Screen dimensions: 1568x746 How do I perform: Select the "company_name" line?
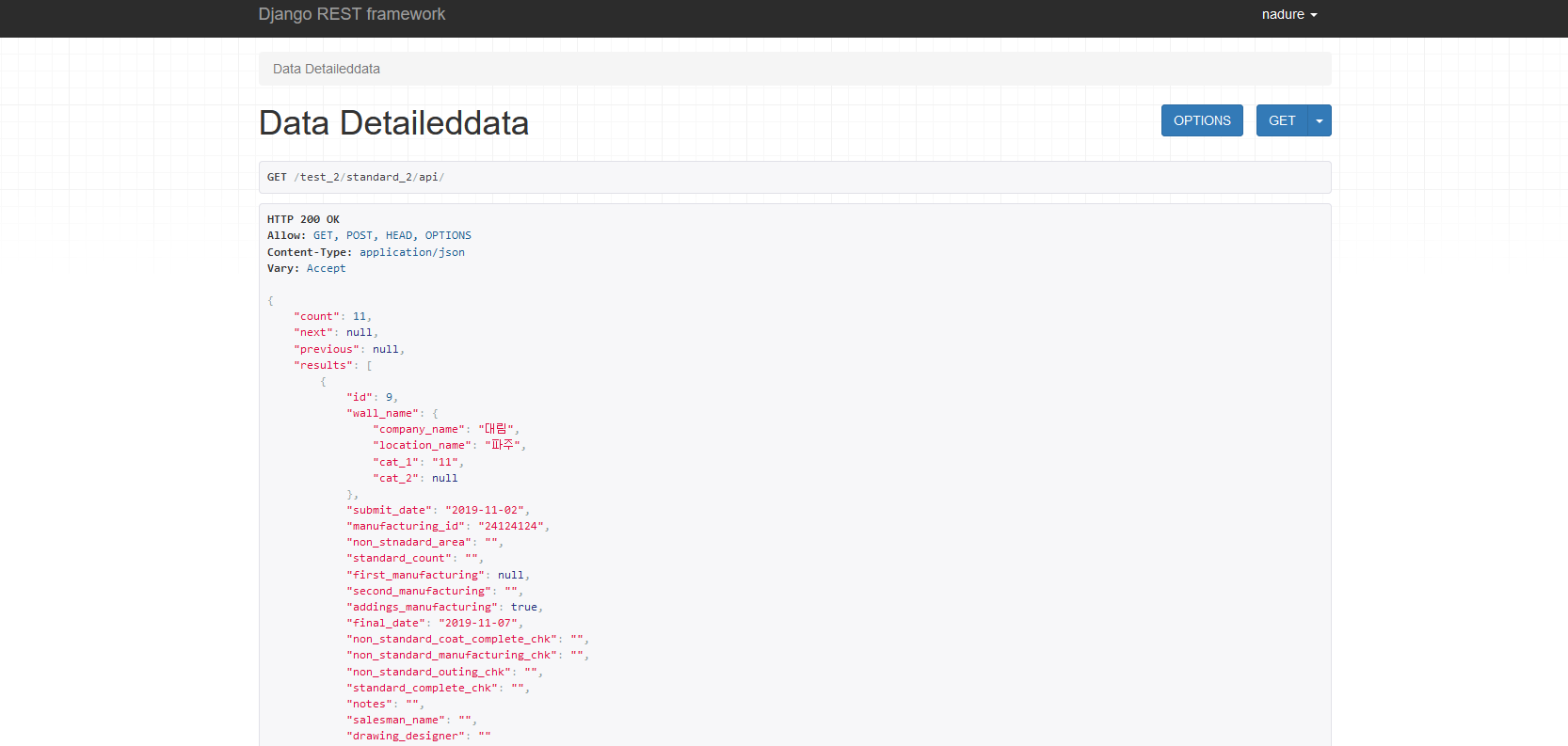[x=445, y=429]
